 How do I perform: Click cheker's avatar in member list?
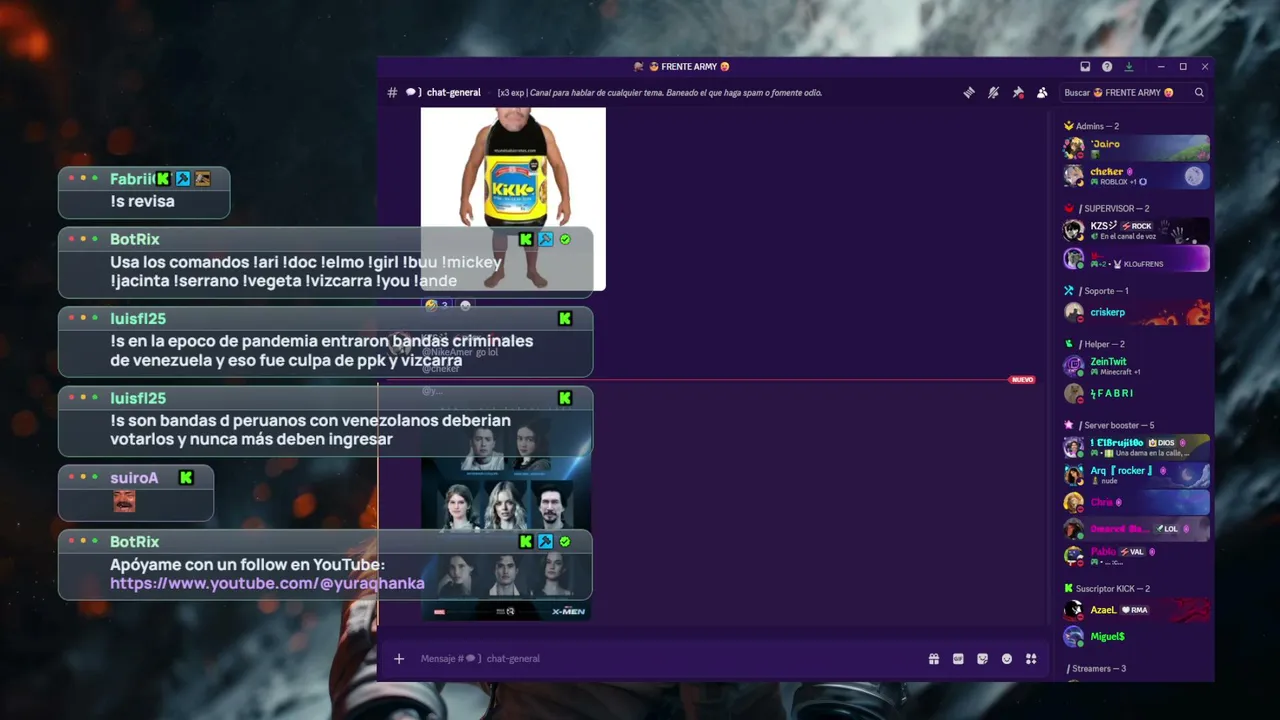click(1074, 176)
